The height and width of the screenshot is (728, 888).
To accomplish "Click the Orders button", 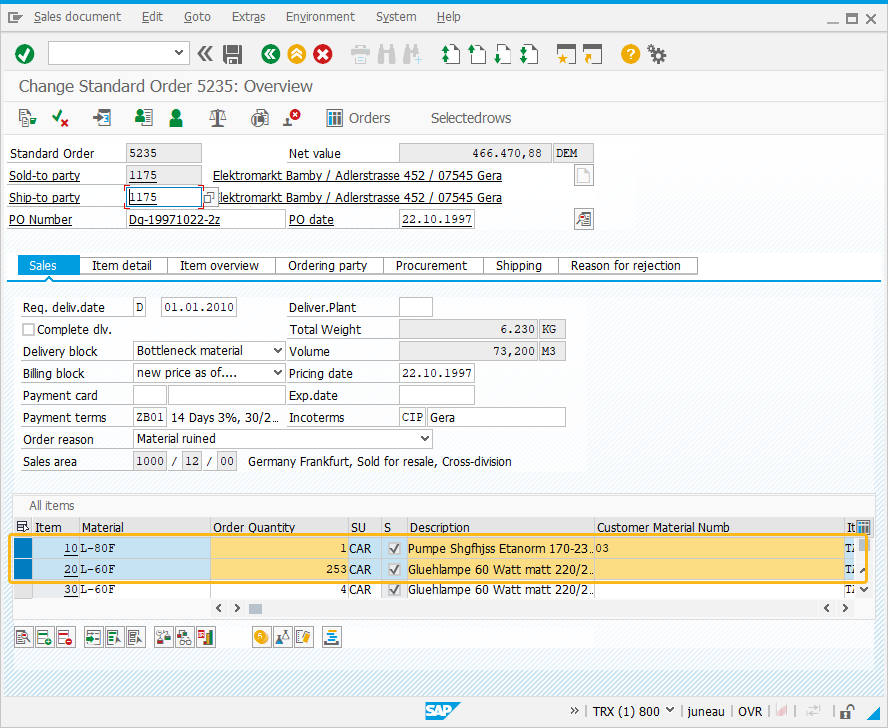I will click(358, 118).
